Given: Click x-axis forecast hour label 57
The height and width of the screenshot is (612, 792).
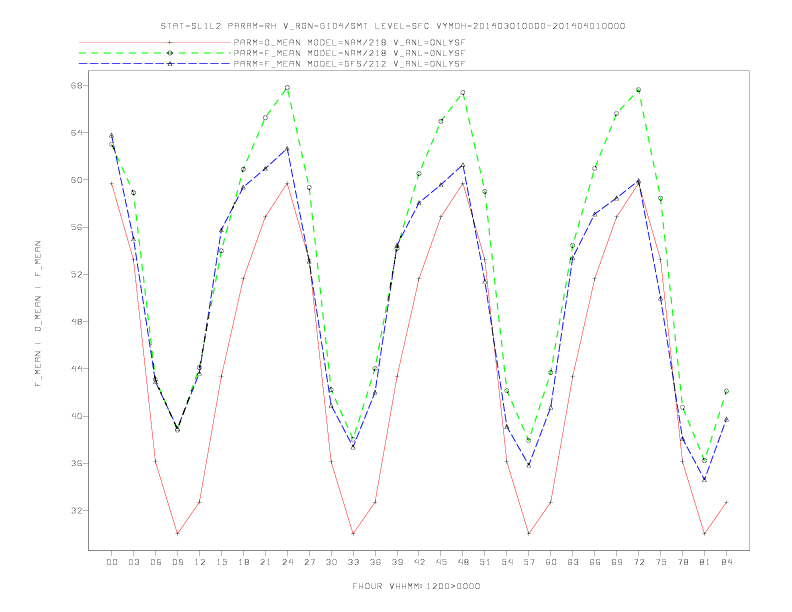Looking at the screenshot, I should 529,562.
